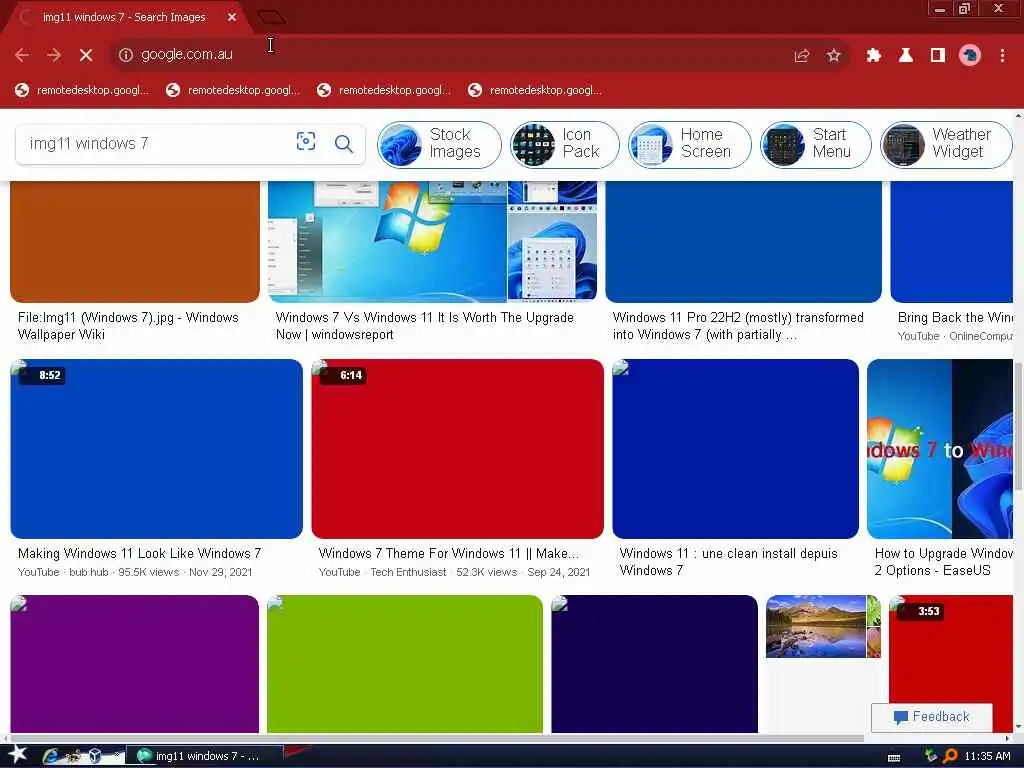
Task: Filter results by Icon Pack chip
Action: point(564,144)
